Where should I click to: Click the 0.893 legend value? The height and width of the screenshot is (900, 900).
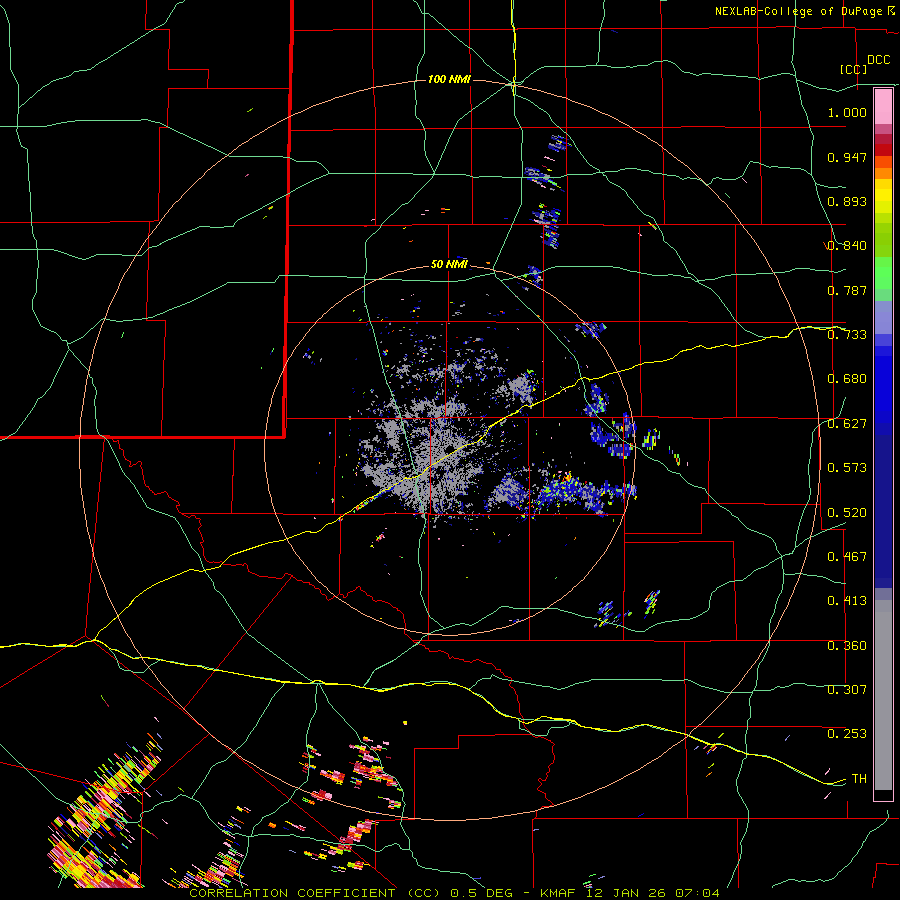847,201
